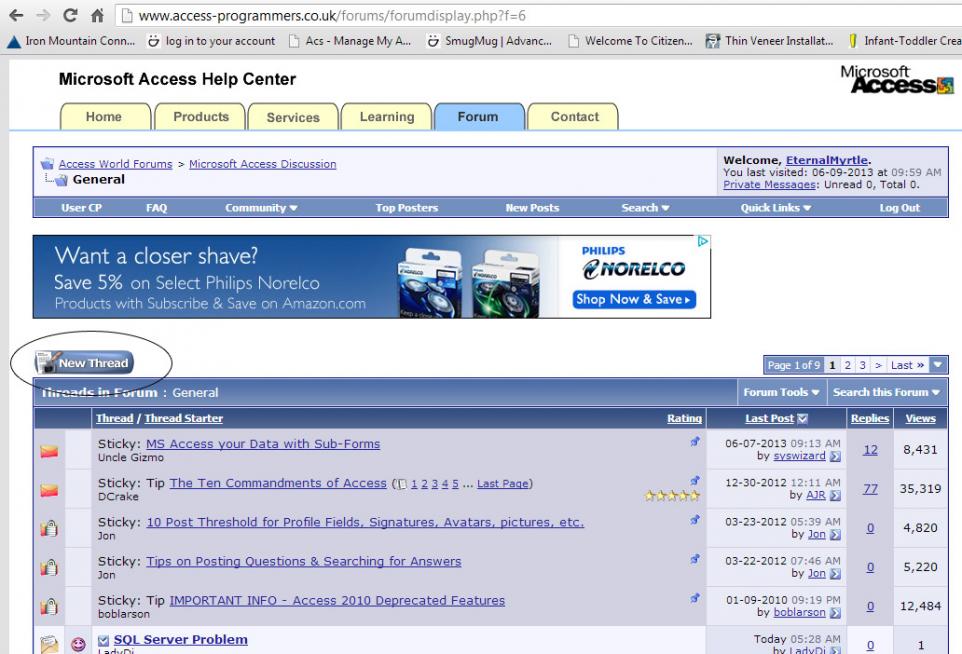The width and height of the screenshot is (962, 654).
Task: Switch to the Products tab
Action: [201, 117]
